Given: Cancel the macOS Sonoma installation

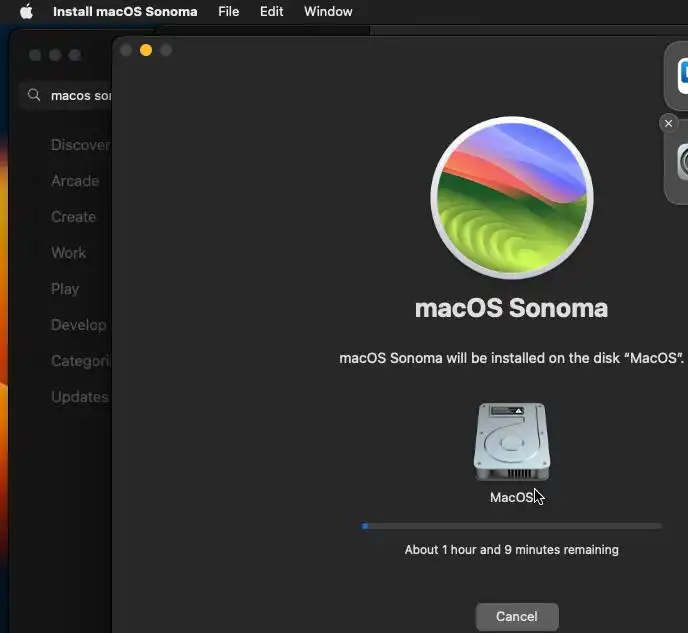Looking at the screenshot, I should click(x=517, y=616).
